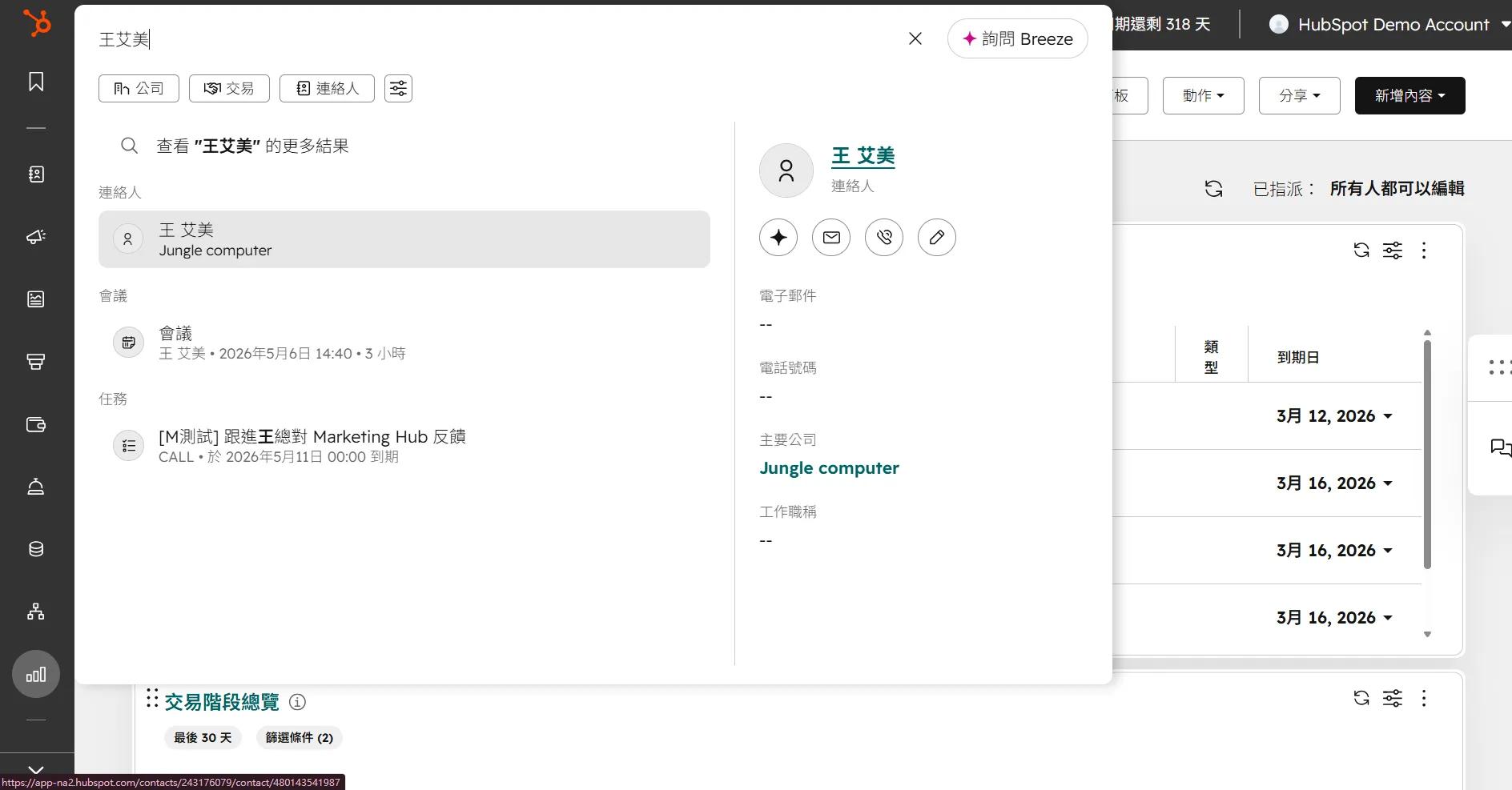The height and width of the screenshot is (790, 1512).
Task: Click the 最後 30 天 date range chip
Action: click(203, 737)
